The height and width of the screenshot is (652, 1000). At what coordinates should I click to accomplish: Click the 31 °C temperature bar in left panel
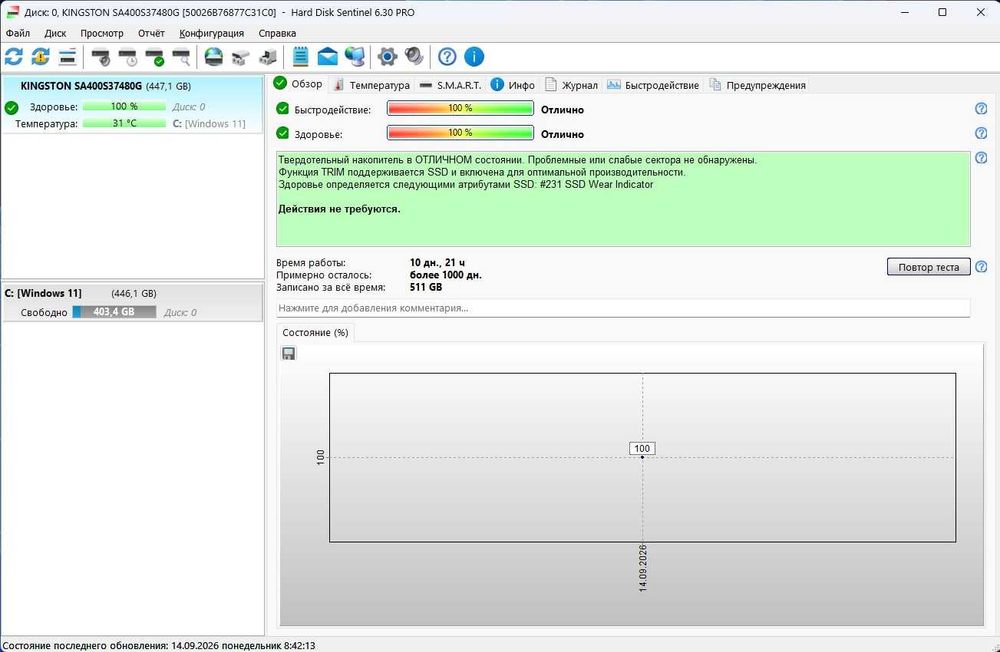pyautogui.click(x=124, y=123)
